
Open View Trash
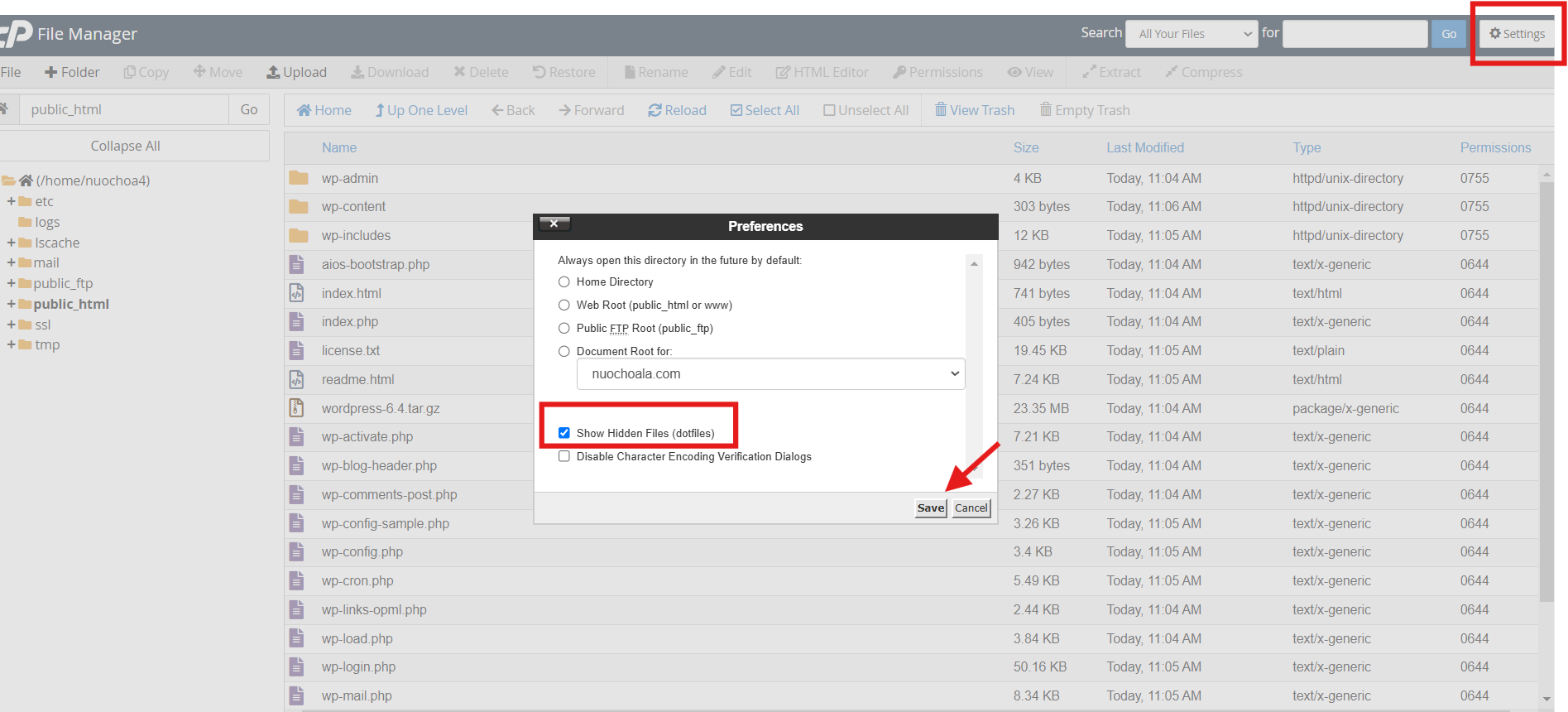974,110
